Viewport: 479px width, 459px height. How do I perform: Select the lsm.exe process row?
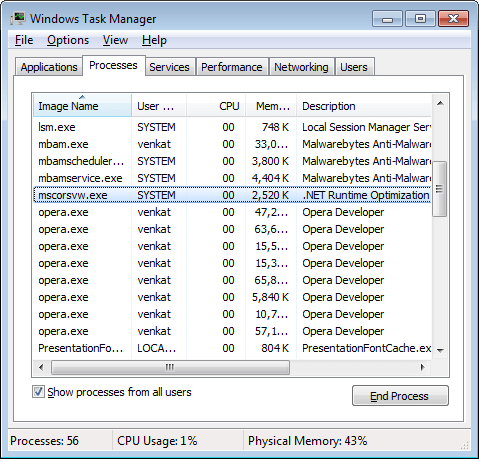pos(232,127)
